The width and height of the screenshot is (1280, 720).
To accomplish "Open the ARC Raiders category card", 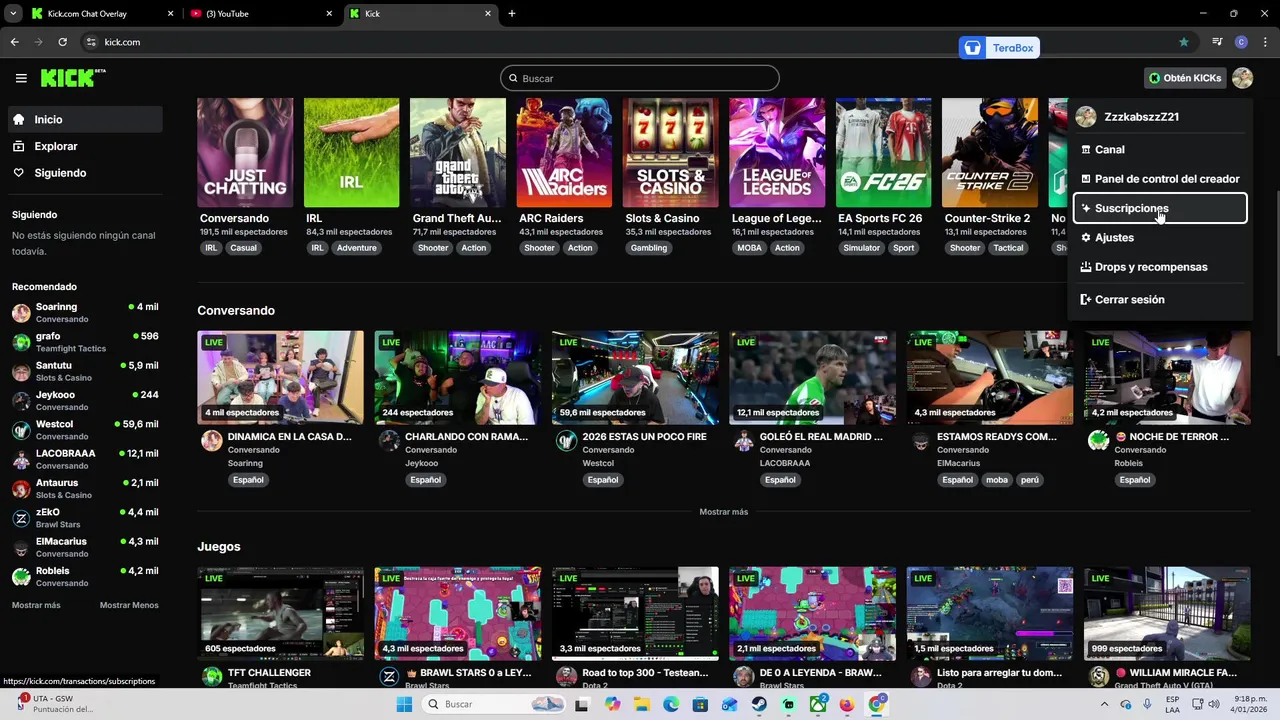I will point(564,152).
